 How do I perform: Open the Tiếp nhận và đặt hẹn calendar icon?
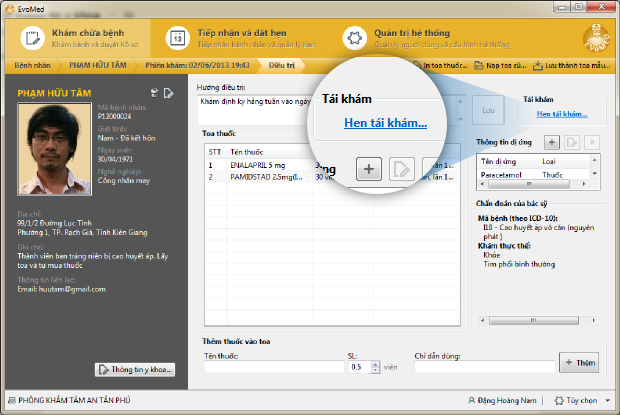pos(178,38)
